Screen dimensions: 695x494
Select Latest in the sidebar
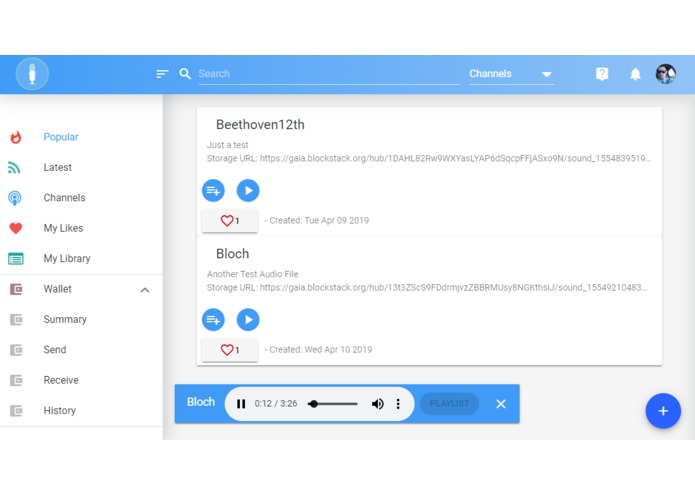pyautogui.click(x=58, y=167)
